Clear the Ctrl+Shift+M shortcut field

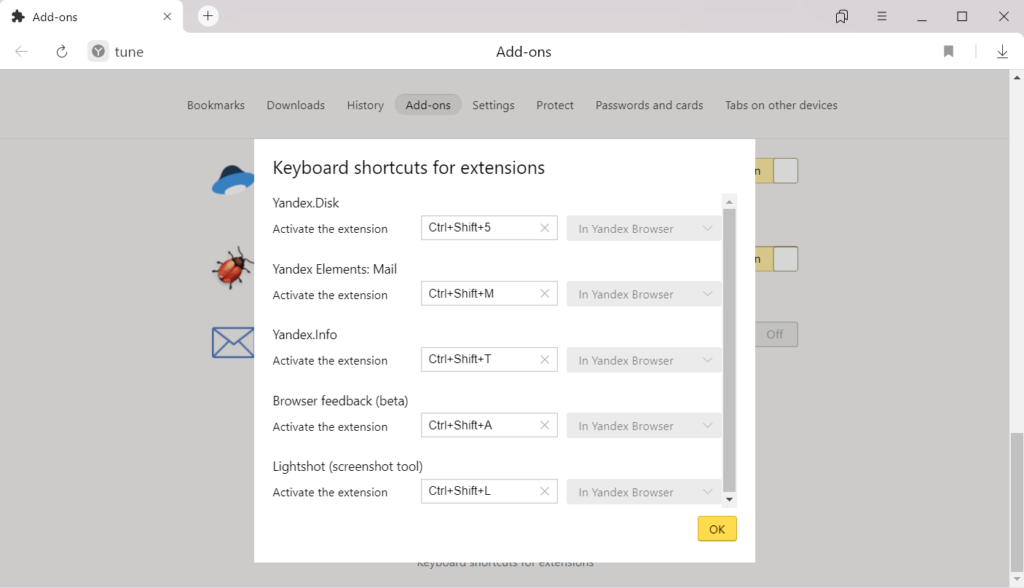544,294
